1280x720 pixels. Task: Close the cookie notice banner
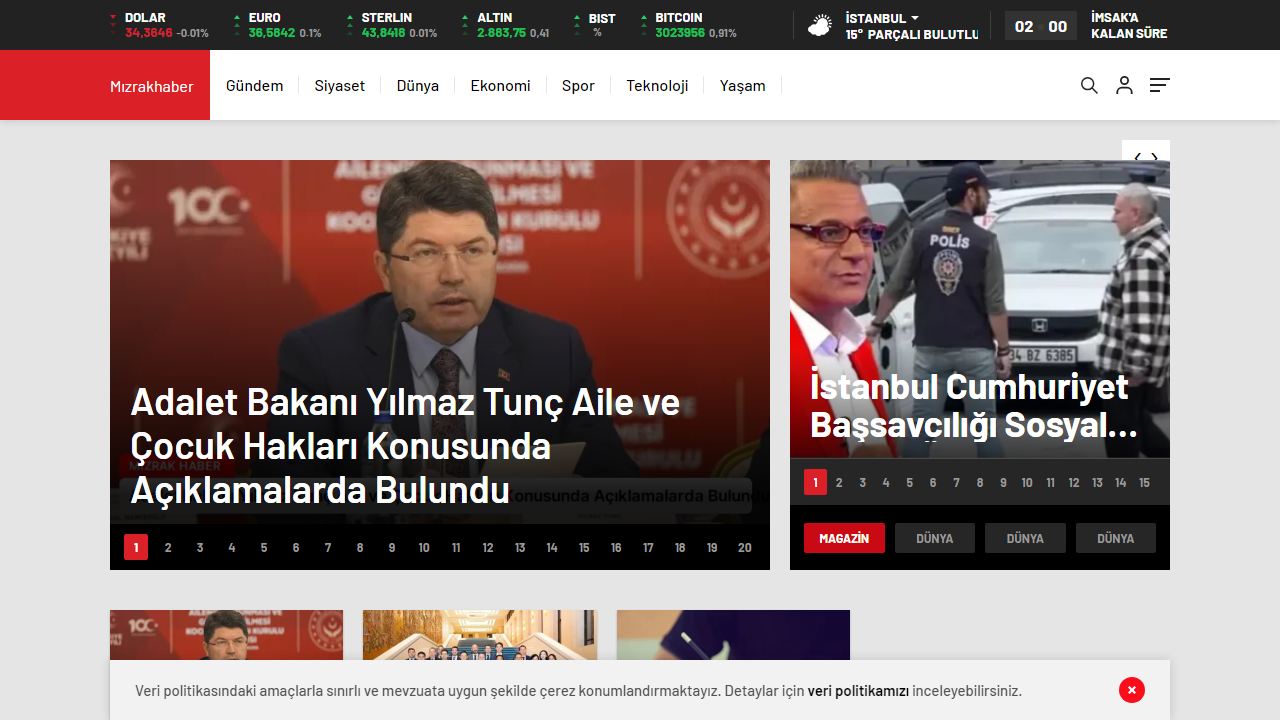(x=1131, y=690)
